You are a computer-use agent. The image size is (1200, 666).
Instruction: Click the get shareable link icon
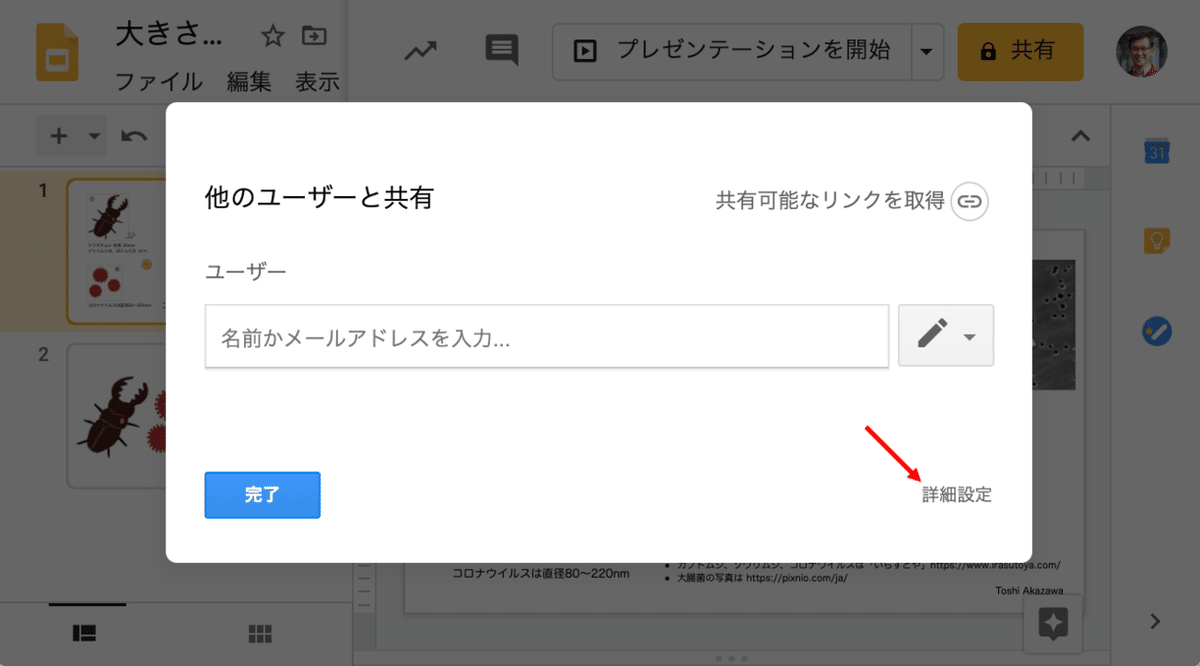(x=969, y=201)
